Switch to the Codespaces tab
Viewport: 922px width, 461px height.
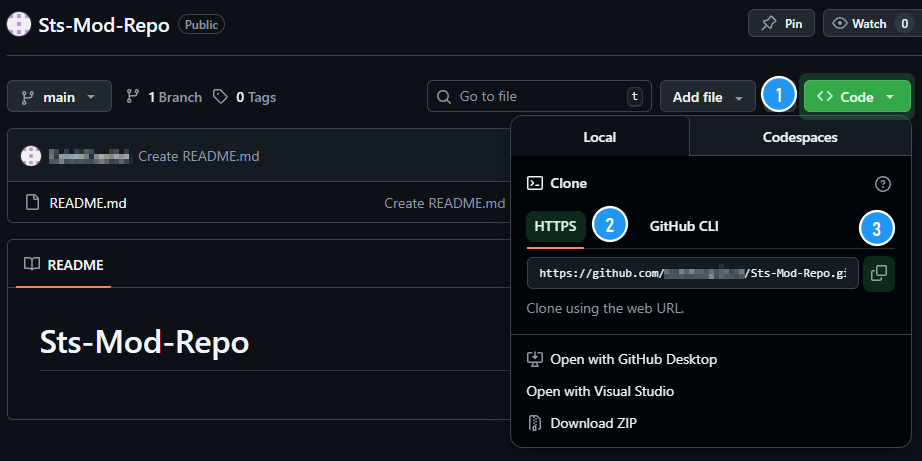tap(800, 137)
